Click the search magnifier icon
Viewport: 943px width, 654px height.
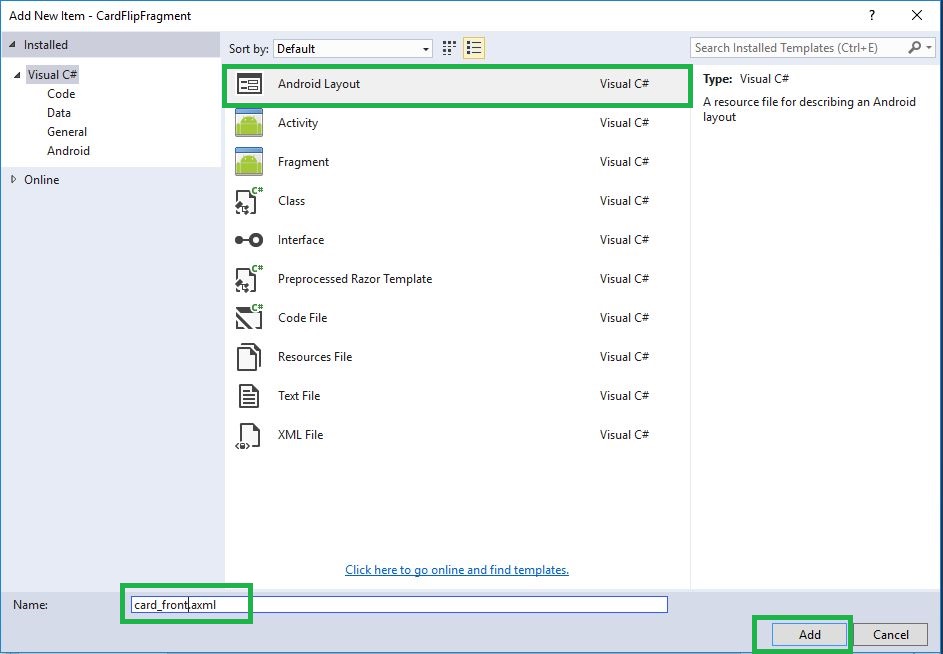click(x=915, y=48)
